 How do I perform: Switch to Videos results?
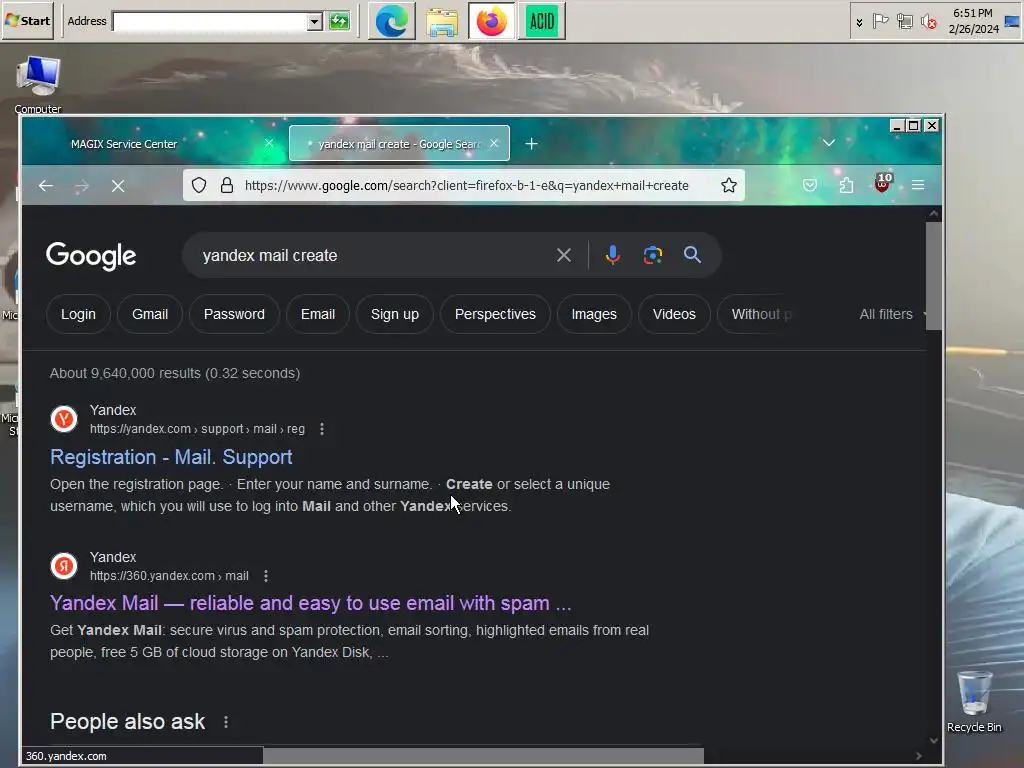[674, 314]
